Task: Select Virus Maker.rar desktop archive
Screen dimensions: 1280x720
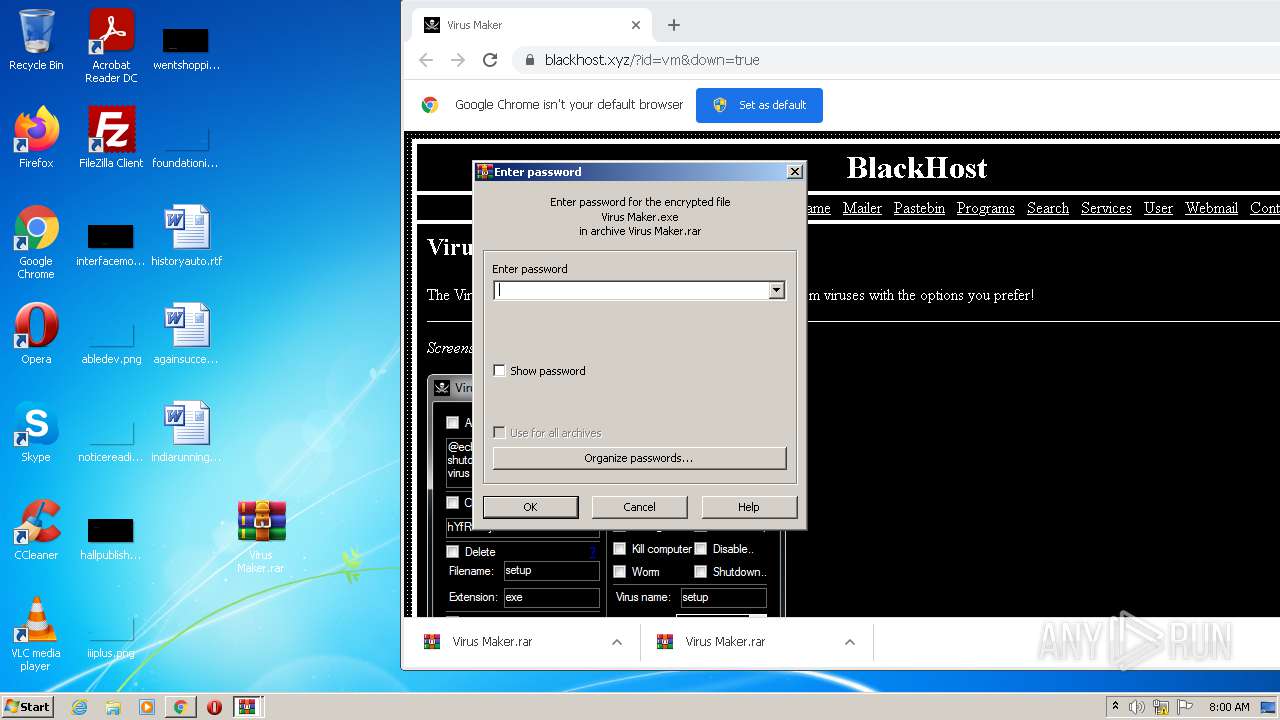Action: pyautogui.click(x=261, y=537)
